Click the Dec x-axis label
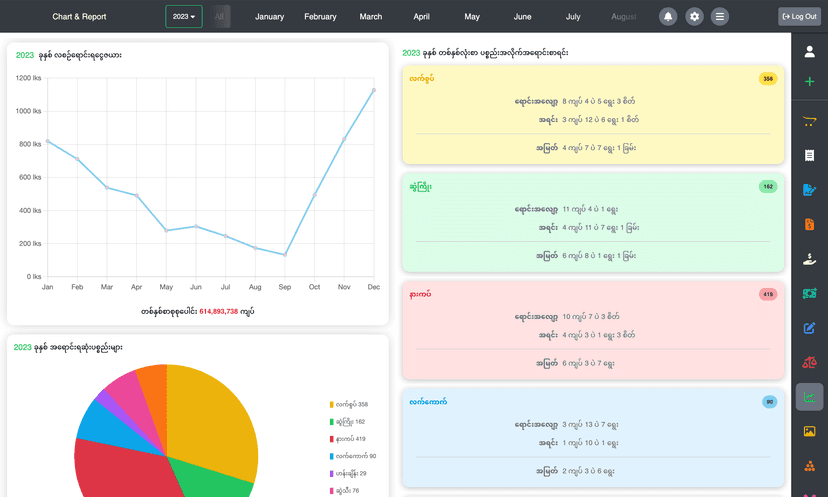This screenshot has width=828, height=497. pyautogui.click(x=374, y=287)
